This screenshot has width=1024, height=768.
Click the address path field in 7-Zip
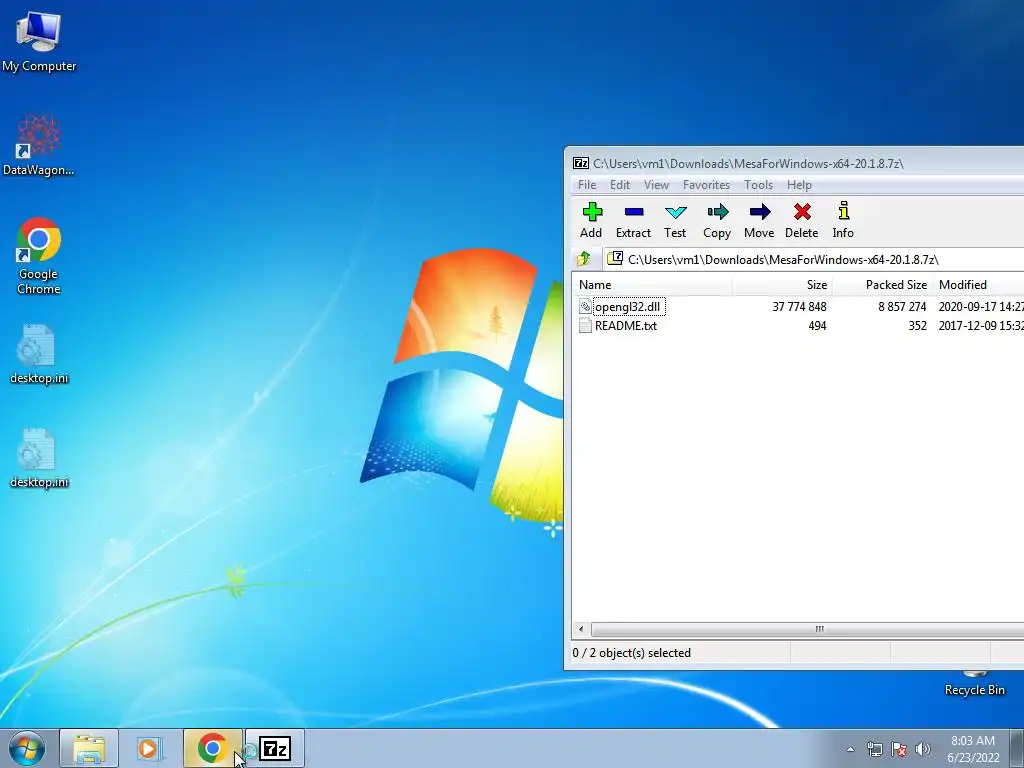[813, 259]
